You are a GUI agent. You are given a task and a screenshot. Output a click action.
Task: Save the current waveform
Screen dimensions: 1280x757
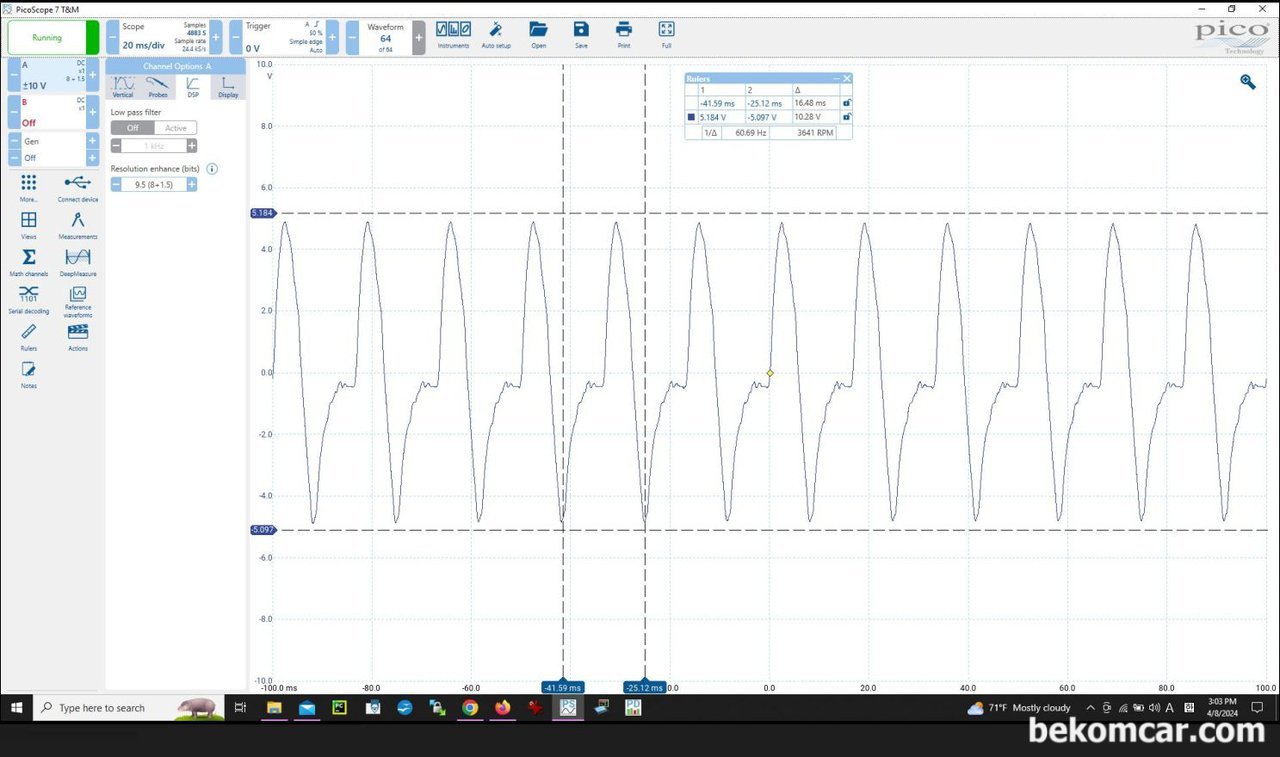pos(581,35)
